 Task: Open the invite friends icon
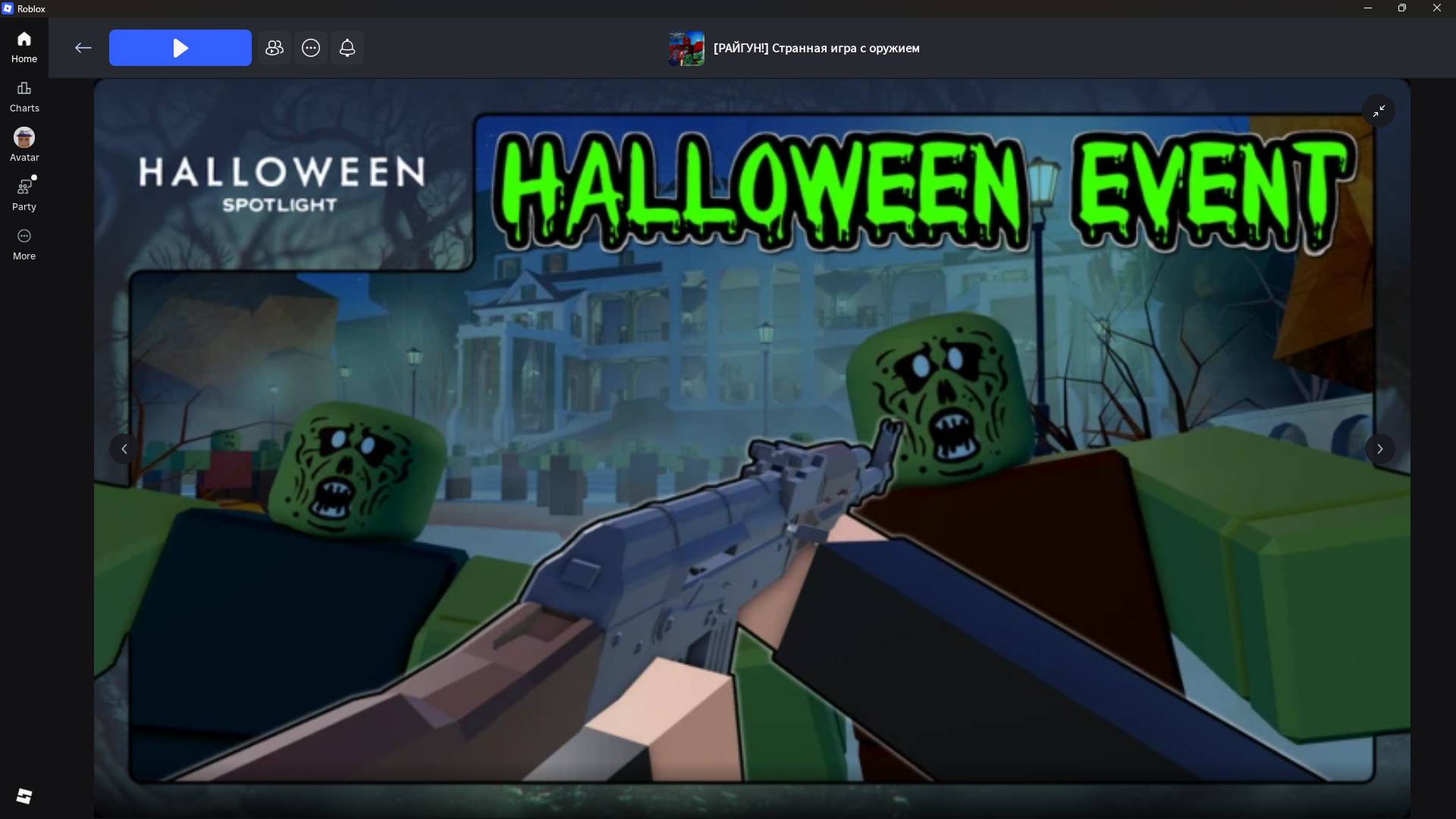(275, 48)
